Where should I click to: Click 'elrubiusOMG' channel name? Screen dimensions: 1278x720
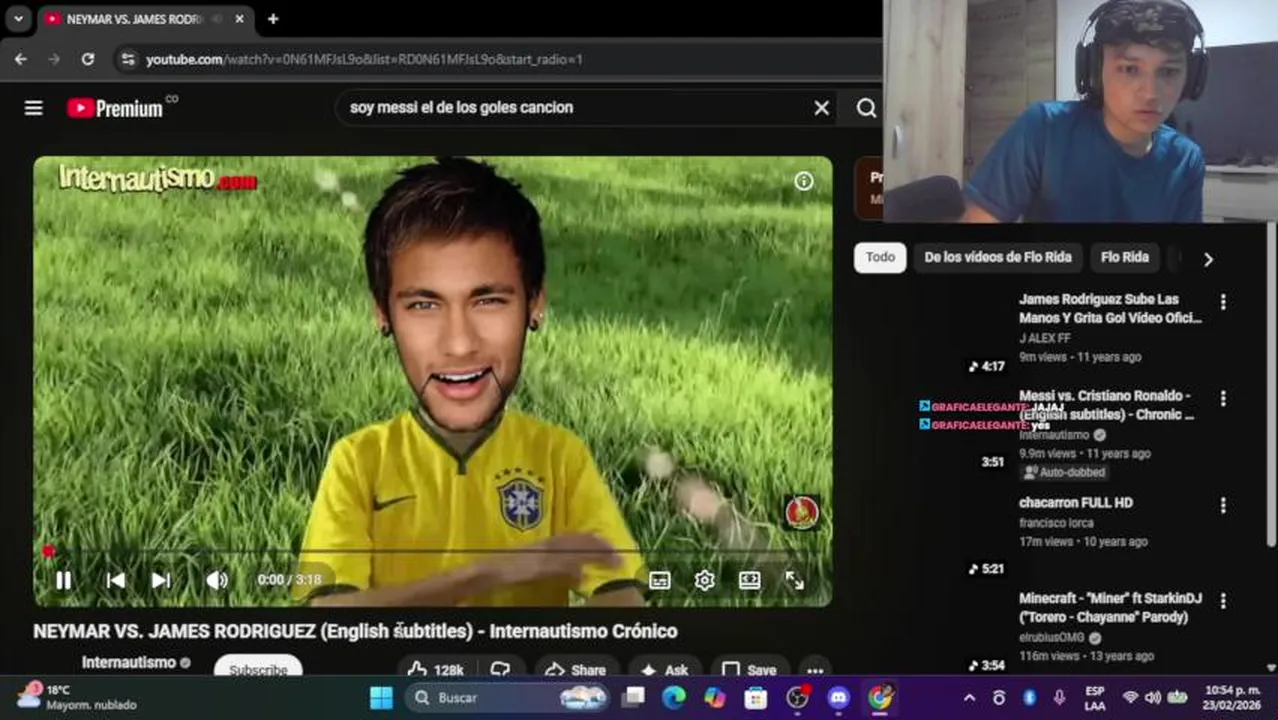(1052, 637)
